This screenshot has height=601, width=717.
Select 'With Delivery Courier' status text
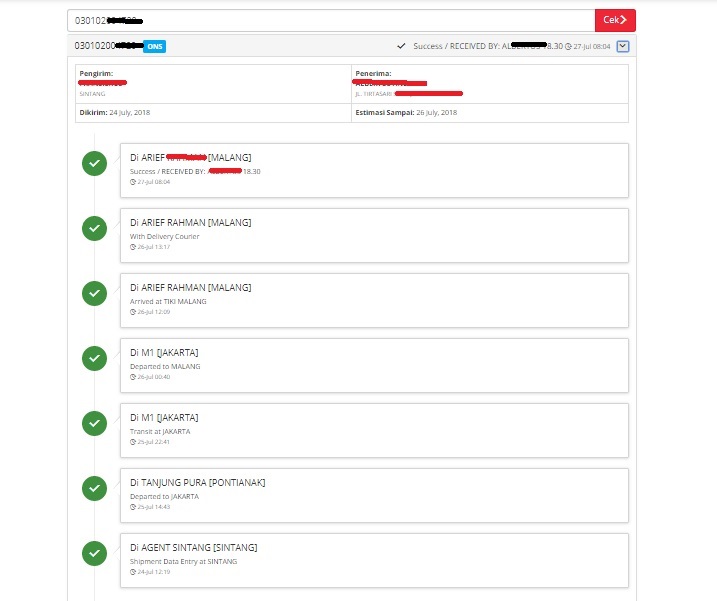[165, 236]
